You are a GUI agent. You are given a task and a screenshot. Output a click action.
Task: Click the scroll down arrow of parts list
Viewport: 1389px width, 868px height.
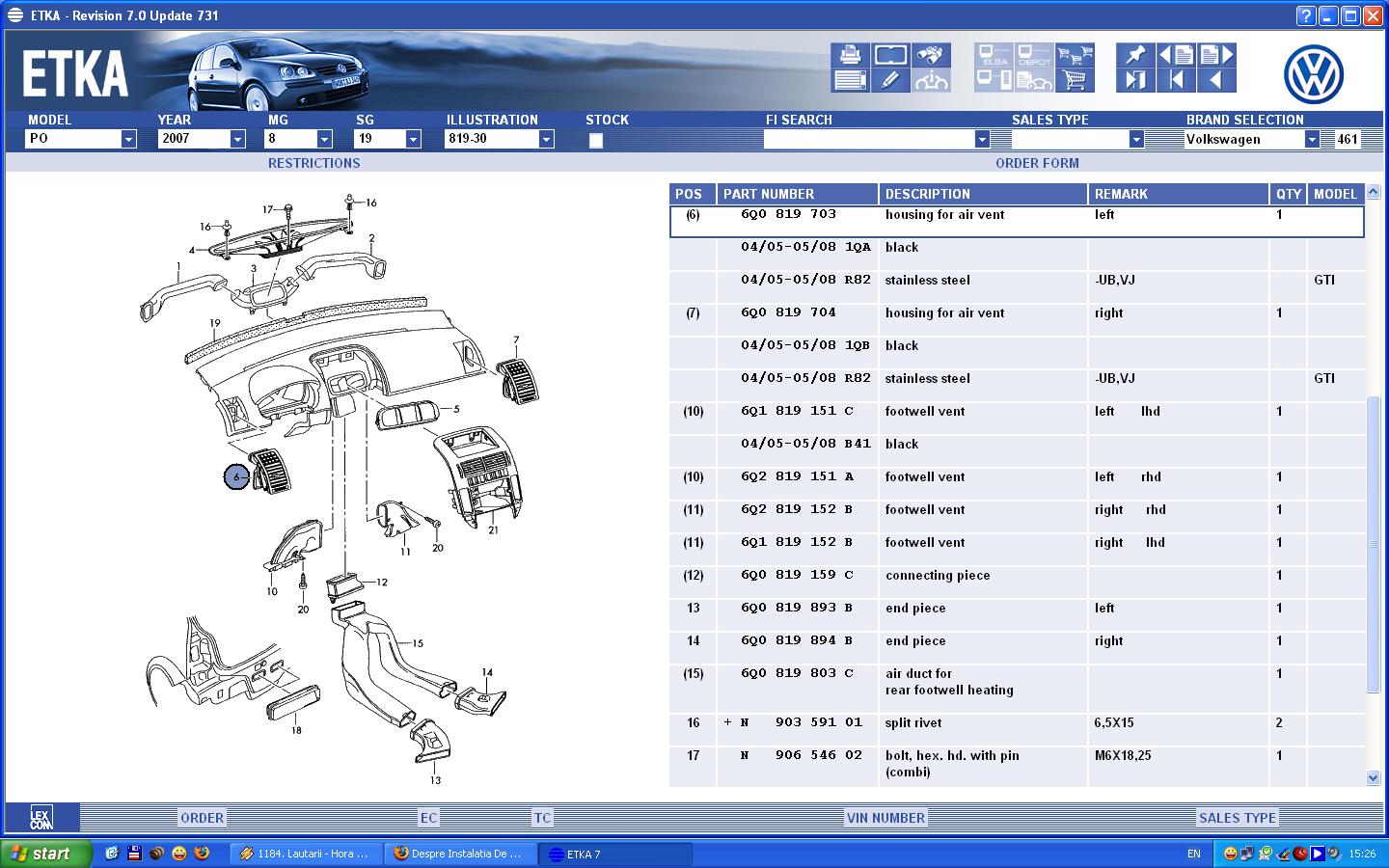pyautogui.click(x=1374, y=778)
